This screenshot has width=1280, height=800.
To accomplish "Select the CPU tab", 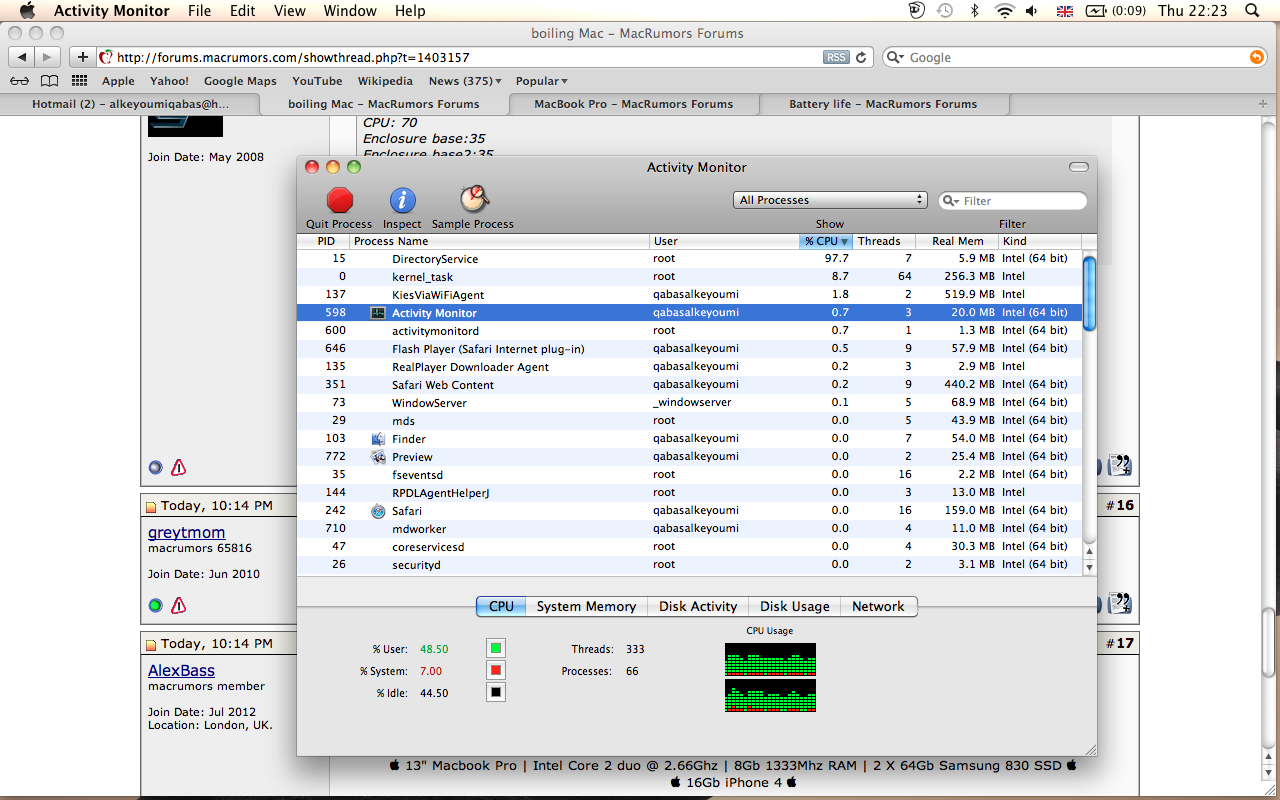I will pyautogui.click(x=501, y=606).
